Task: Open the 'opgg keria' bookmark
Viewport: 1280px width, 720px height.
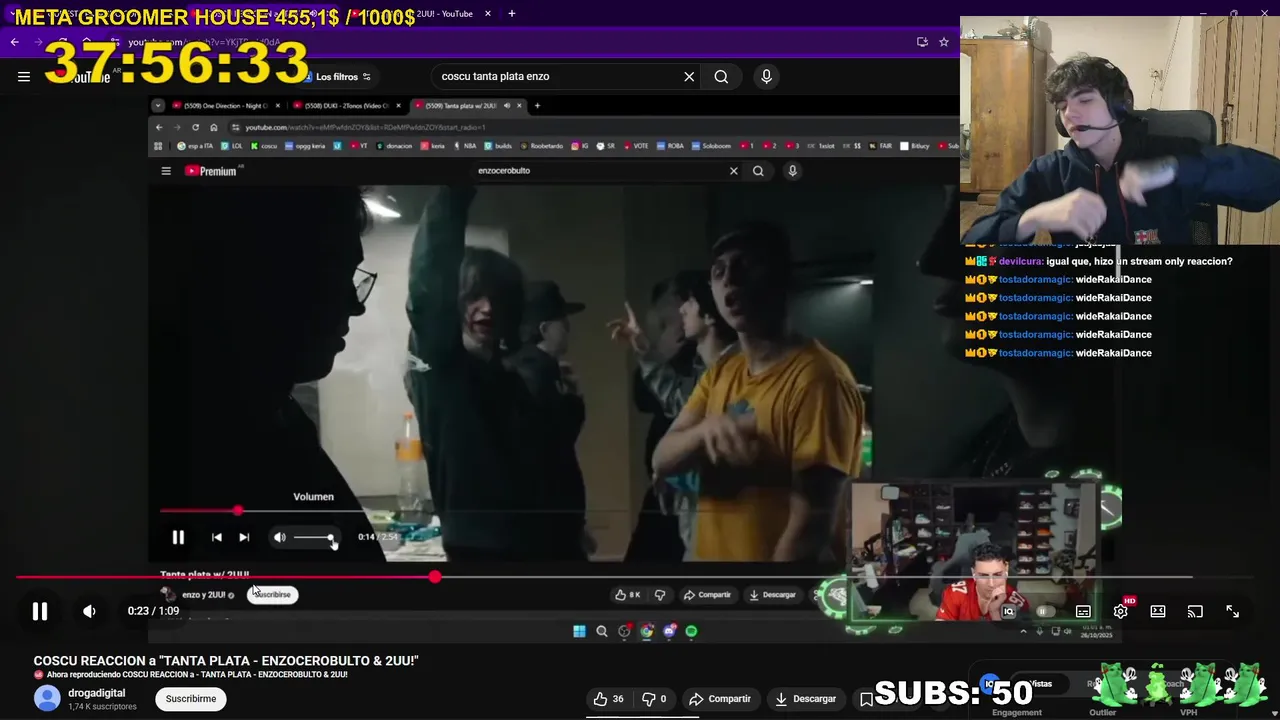Action: pyautogui.click(x=306, y=146)
